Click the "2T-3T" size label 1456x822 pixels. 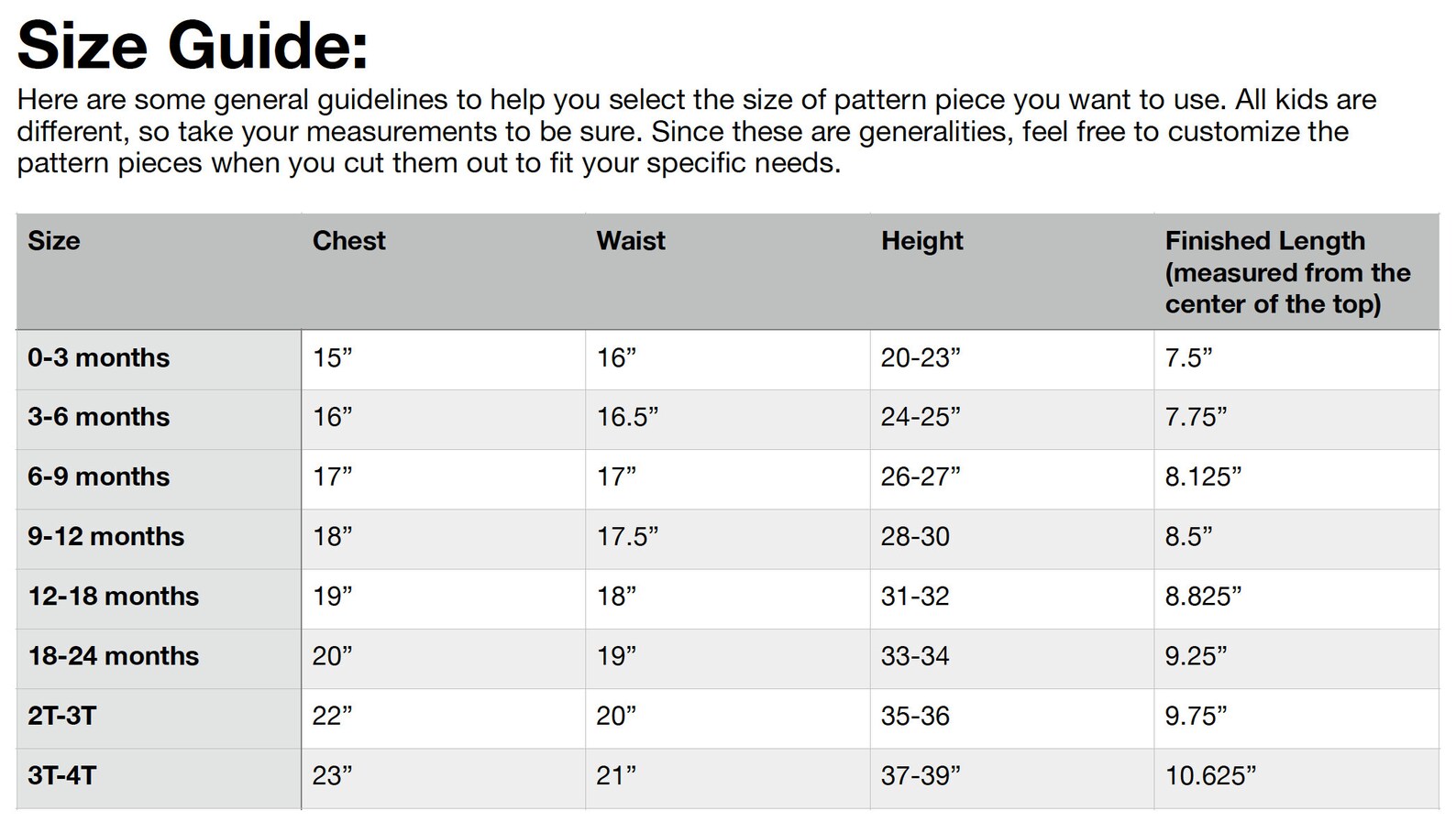point(61,716)
